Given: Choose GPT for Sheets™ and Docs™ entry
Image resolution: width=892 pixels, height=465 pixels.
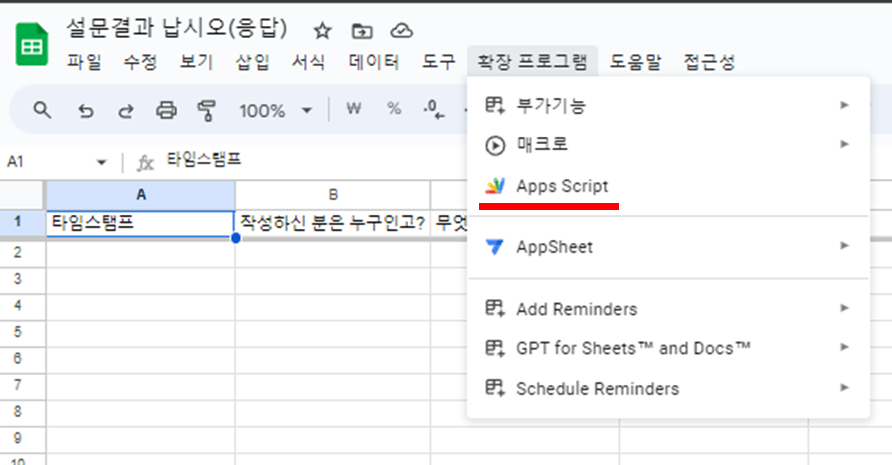Looking at the screenshot, I should point(668,348).
